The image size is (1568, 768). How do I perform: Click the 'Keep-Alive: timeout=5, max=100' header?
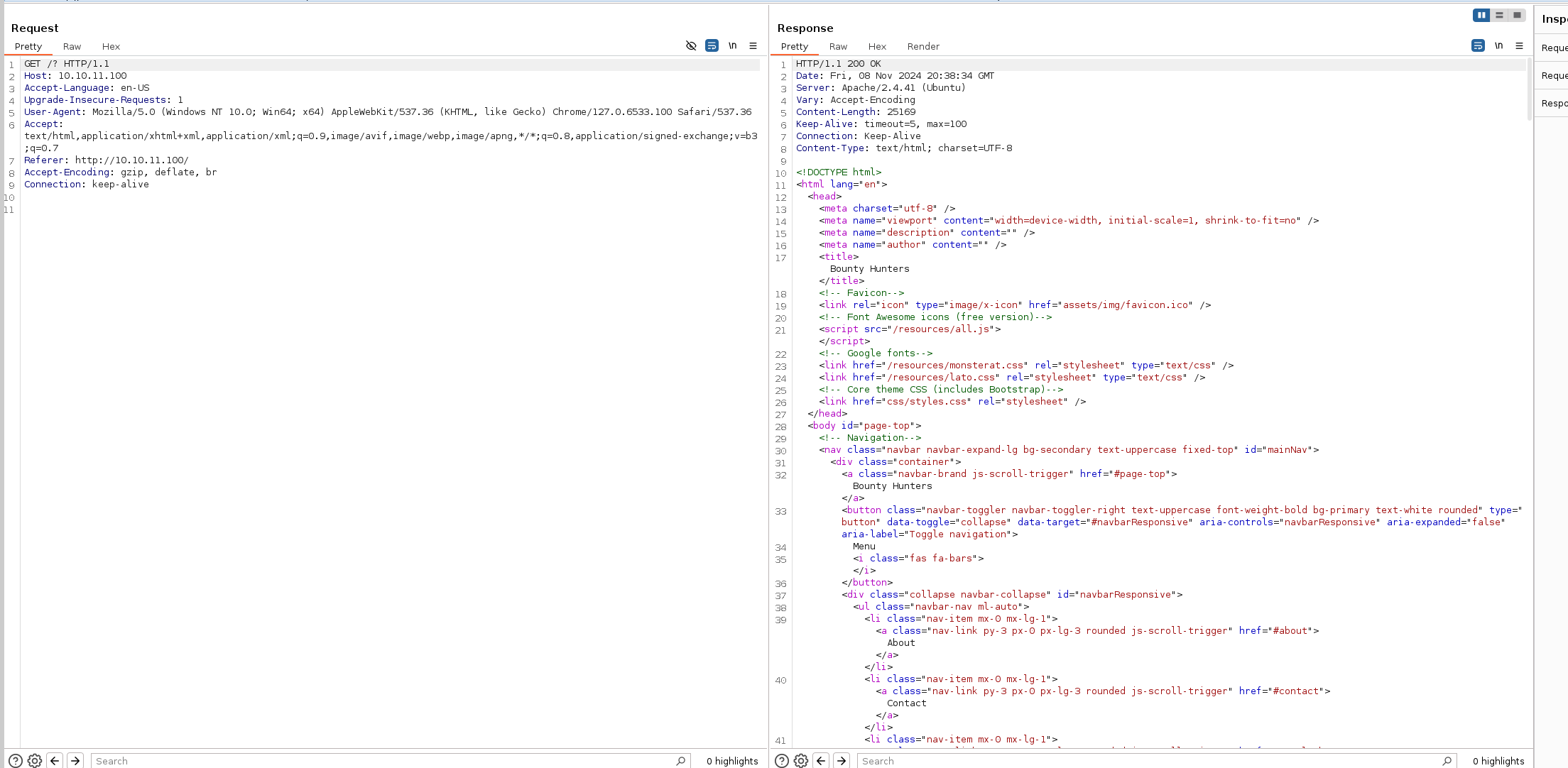point(881,124)
